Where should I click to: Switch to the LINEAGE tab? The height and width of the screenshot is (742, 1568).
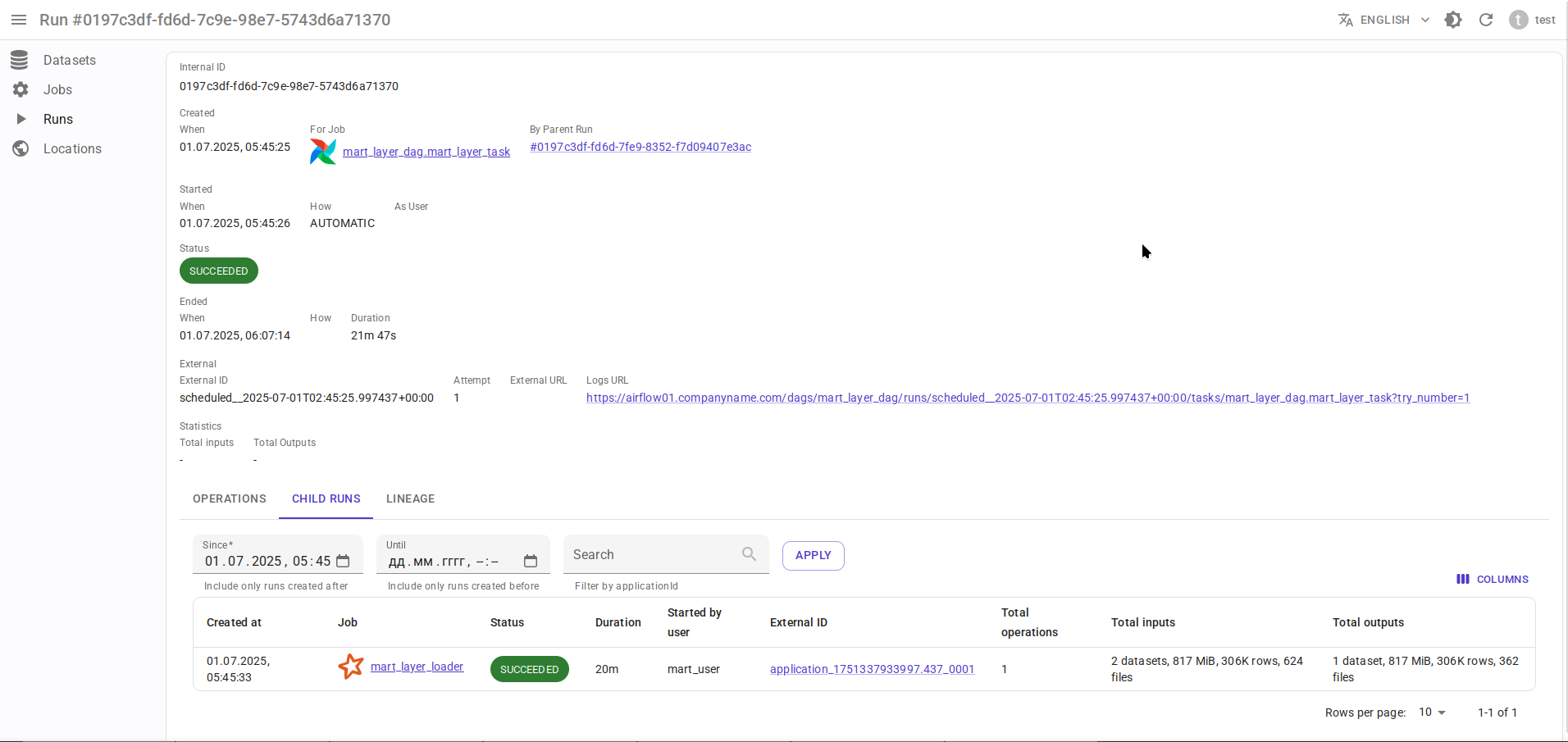click(x=410, y=498)
